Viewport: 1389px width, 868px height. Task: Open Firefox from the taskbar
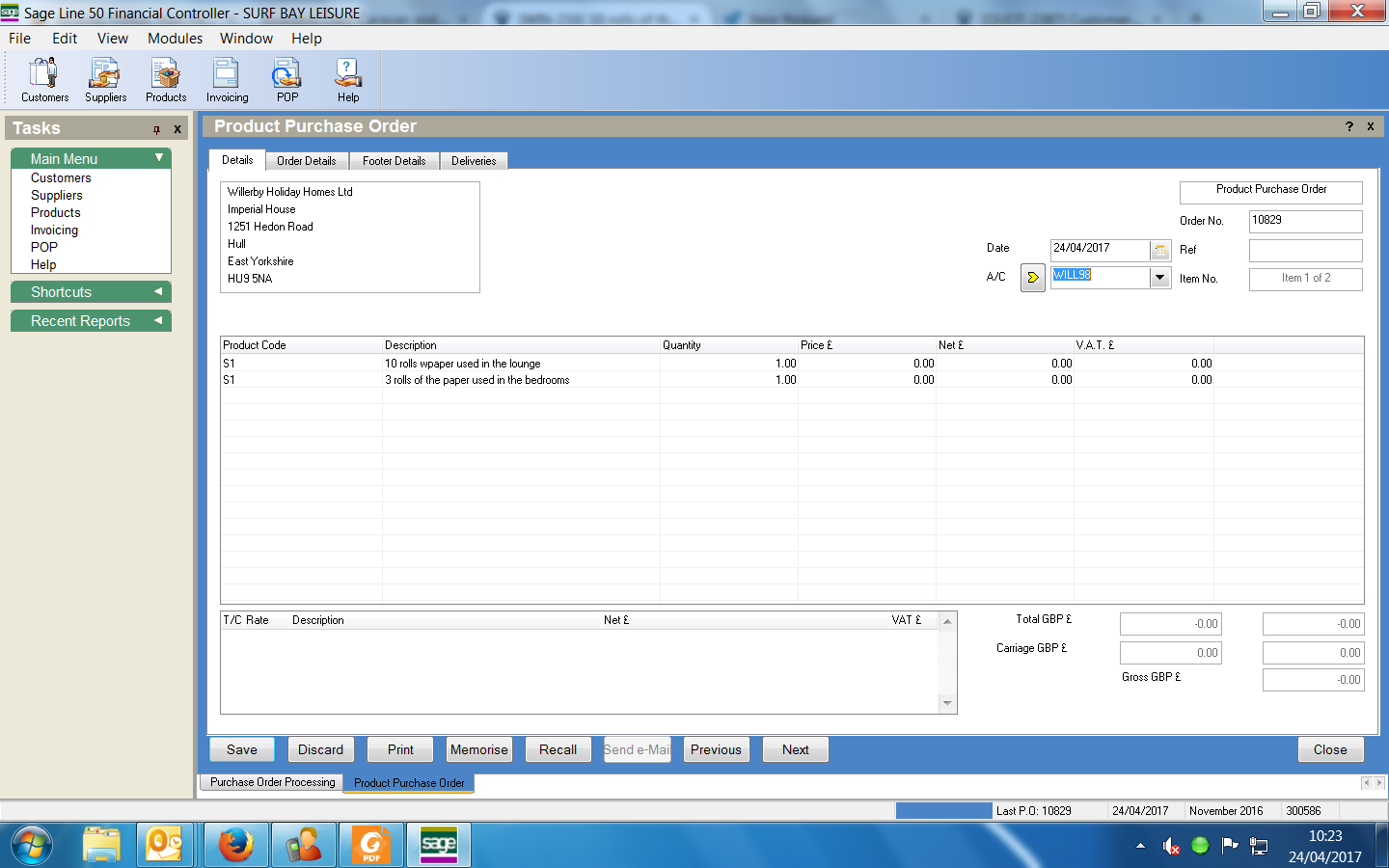click(x=235, y=845)
